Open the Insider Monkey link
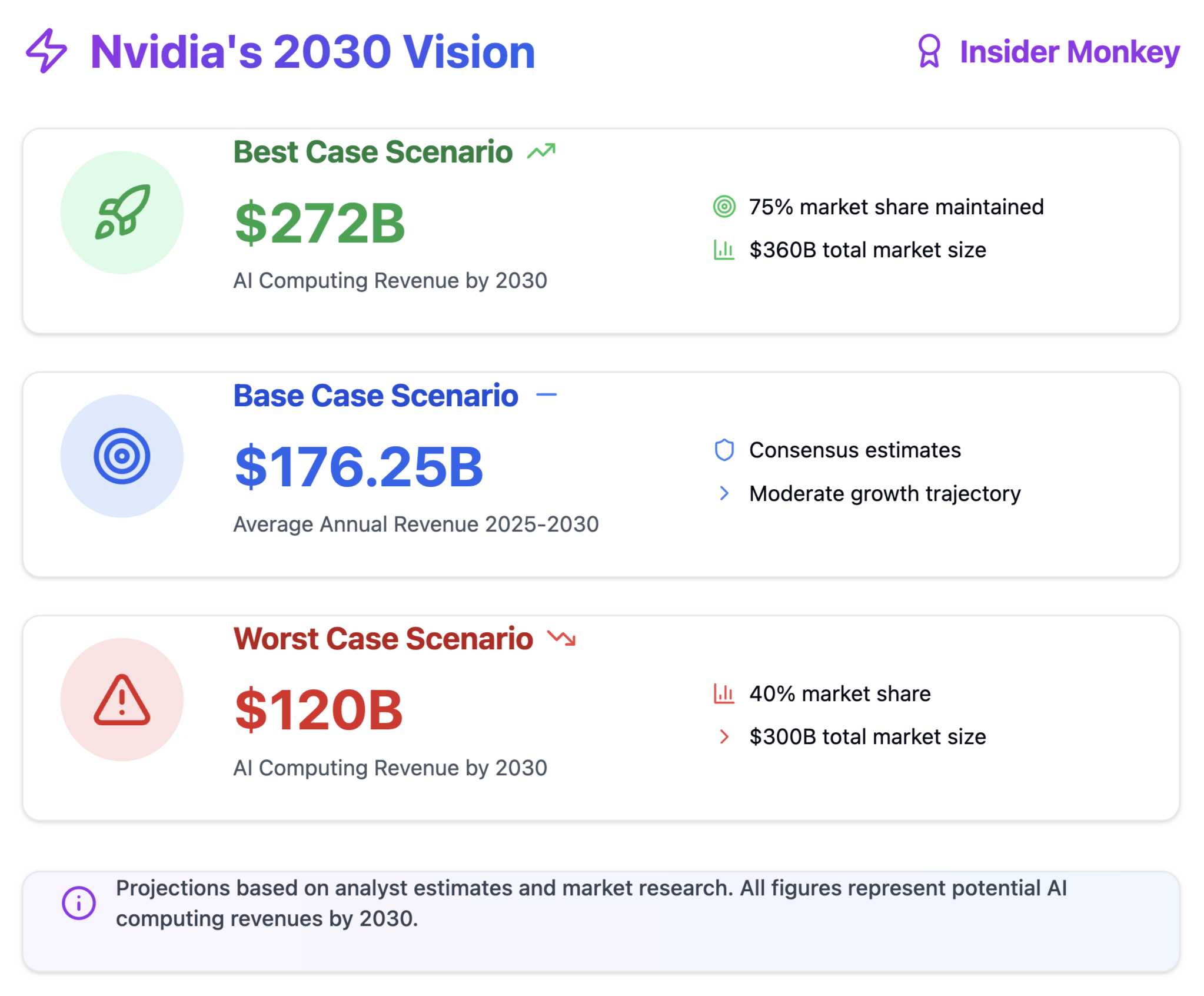Viewport: 1204px width, 996px height. click(1069, 52)
